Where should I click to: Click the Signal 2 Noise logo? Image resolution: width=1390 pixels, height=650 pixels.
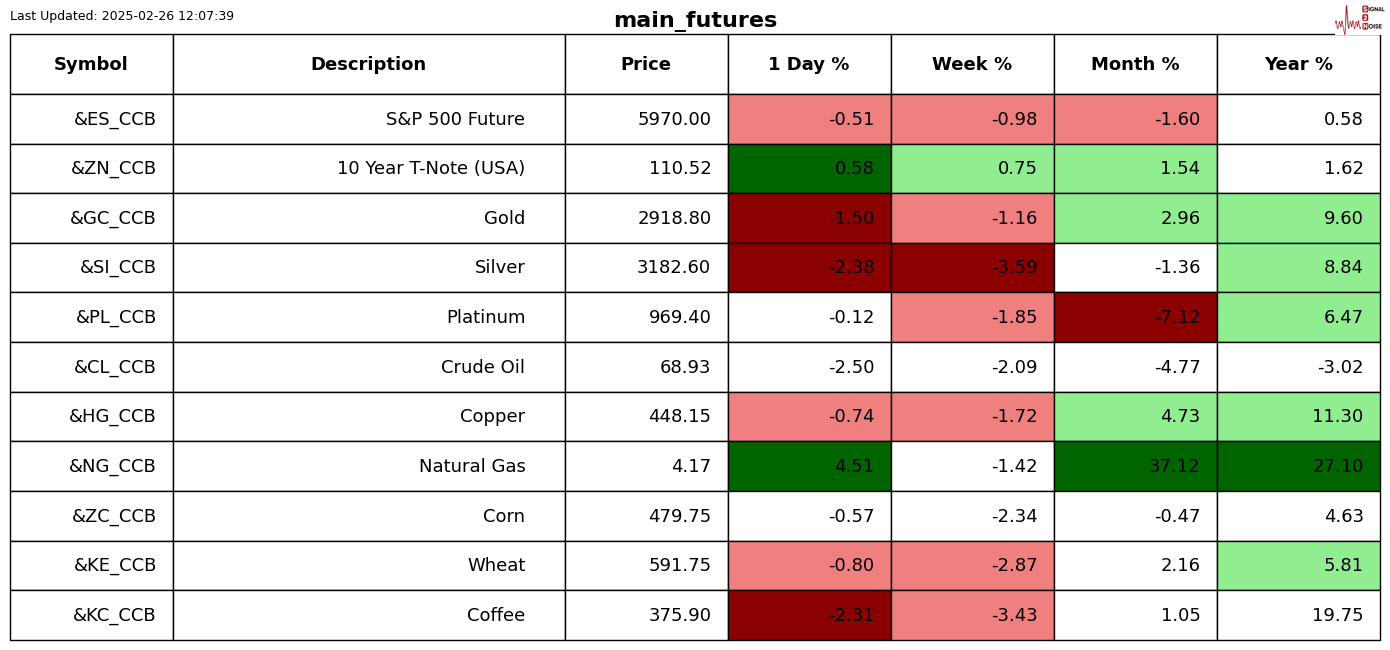click(1359, 18)
